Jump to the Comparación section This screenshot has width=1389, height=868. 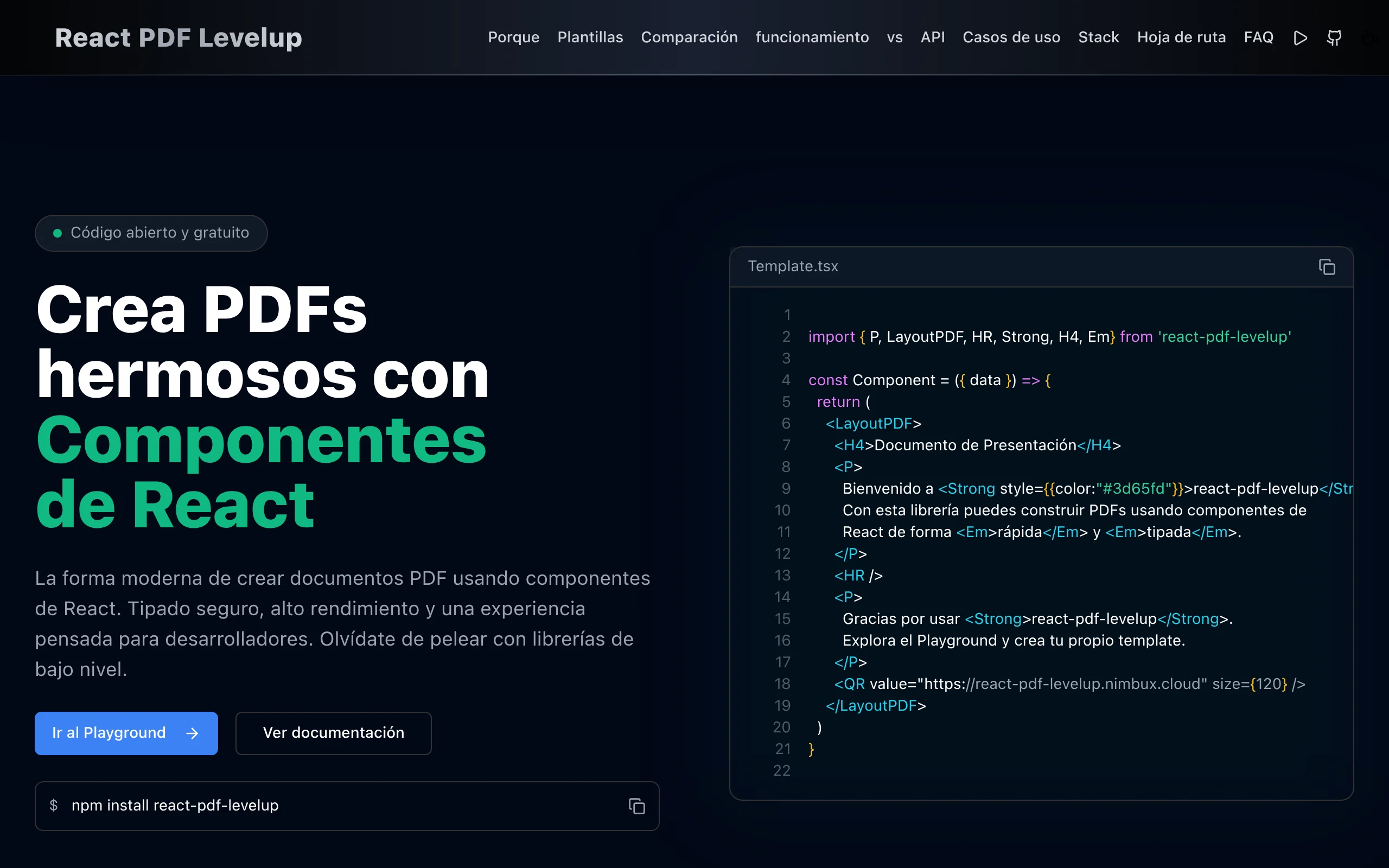point(689,37)
